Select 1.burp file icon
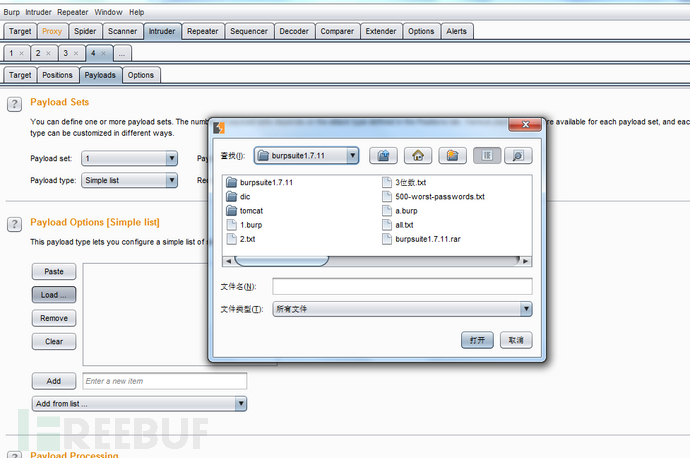The width and height of the screenshot is (690, 458). (x=231, y=225)
